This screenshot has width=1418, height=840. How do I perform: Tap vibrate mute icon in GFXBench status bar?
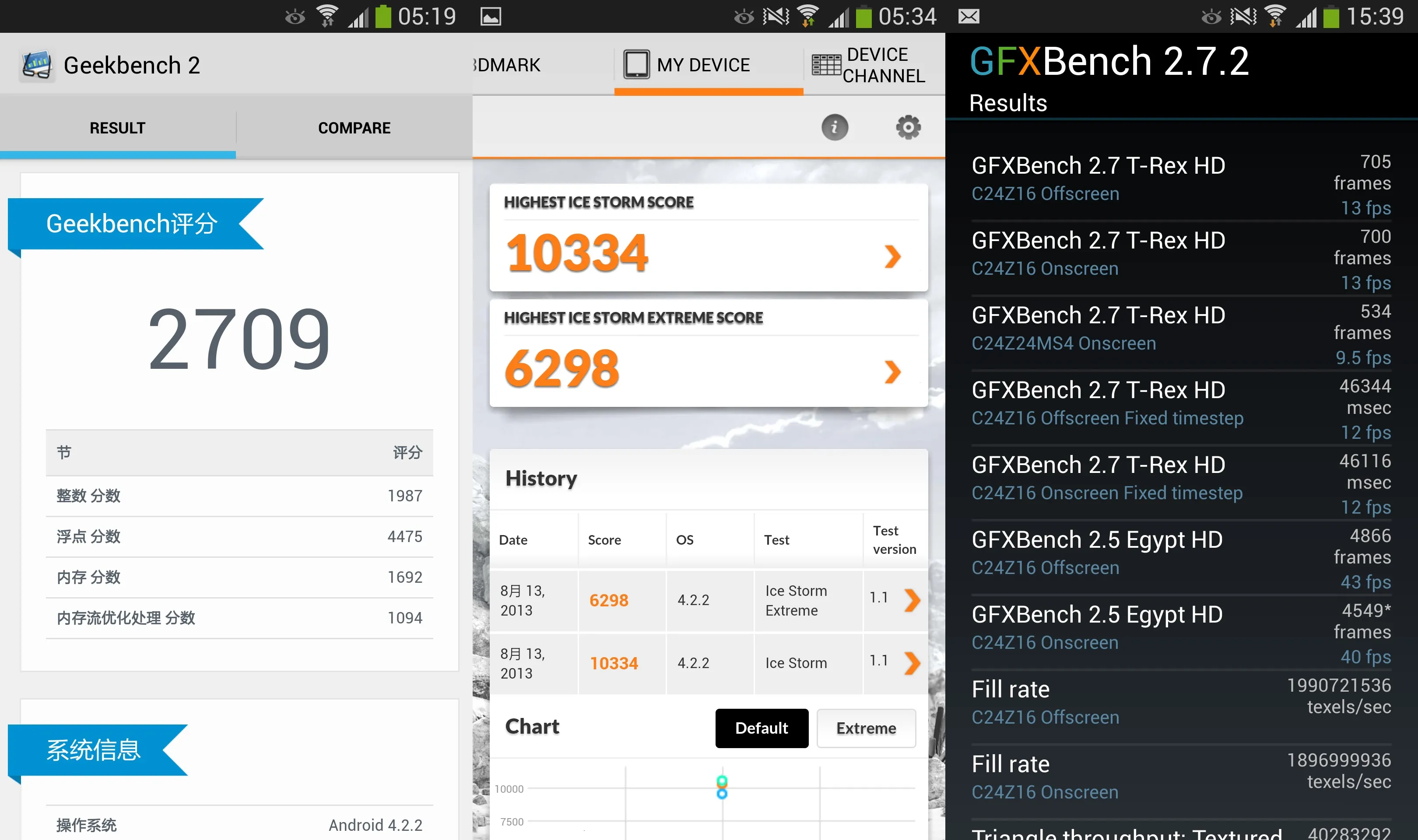pyautogui.click(x=1243, y=17)
